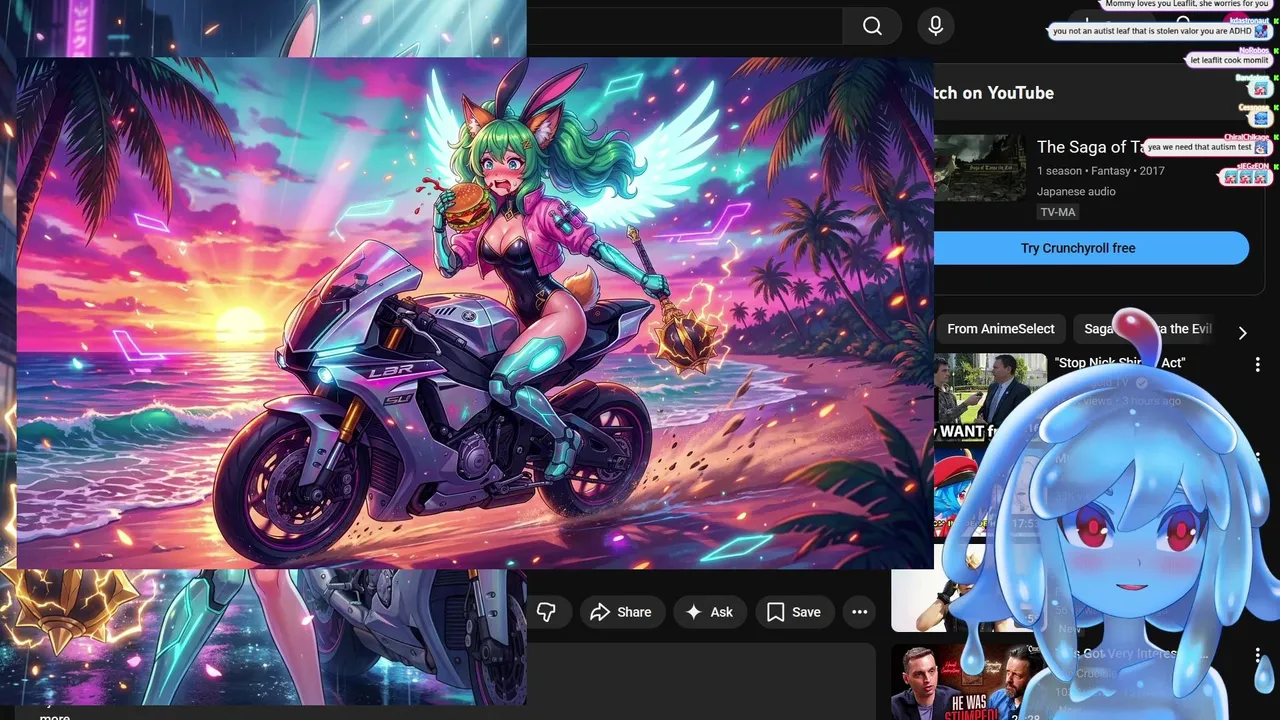Click the TV-MA rating badge
This screenshot has height=720, width=1280.
click(x=1058, y=212)
